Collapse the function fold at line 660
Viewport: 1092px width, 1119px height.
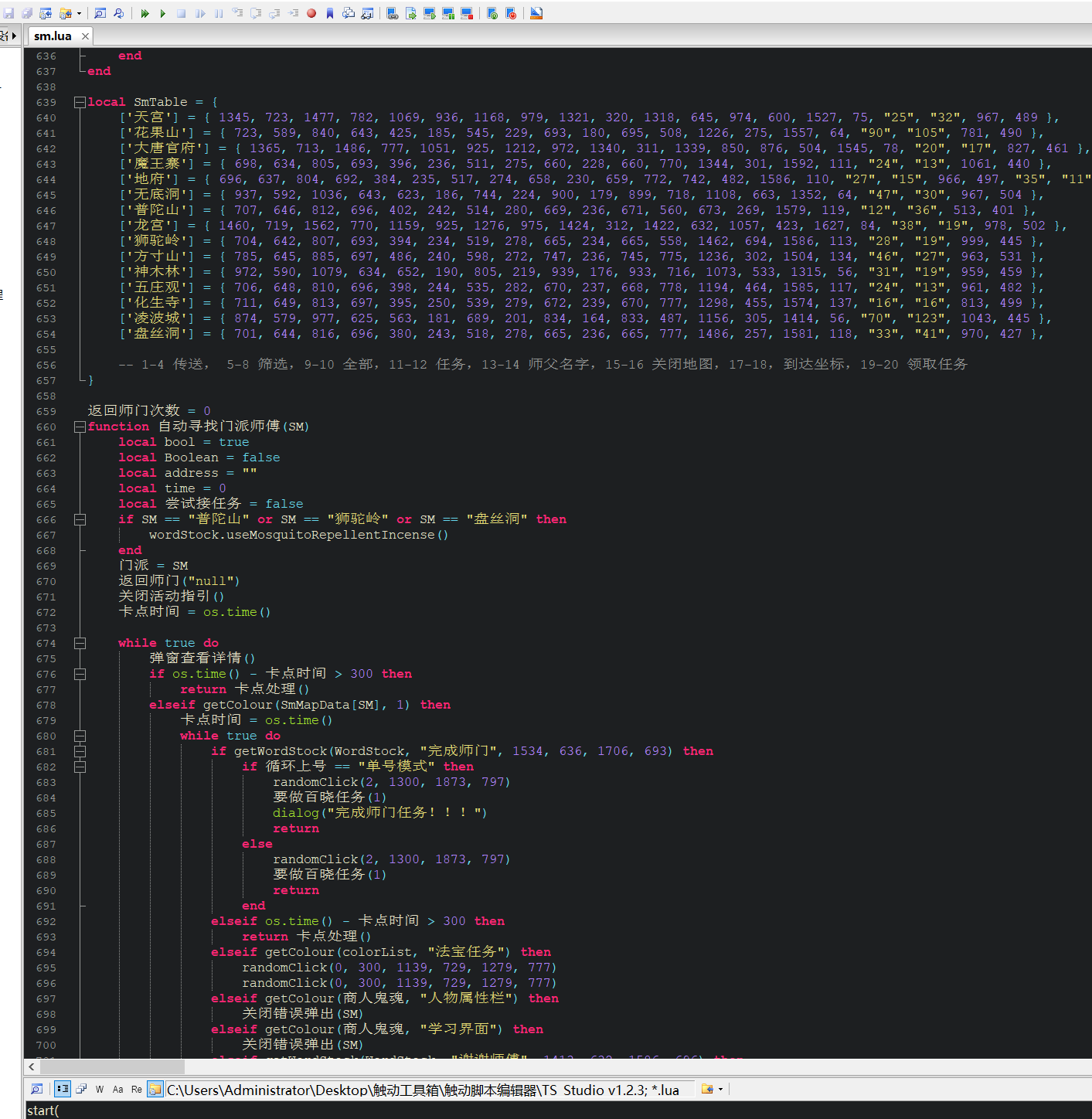click(x=80, y=427)
